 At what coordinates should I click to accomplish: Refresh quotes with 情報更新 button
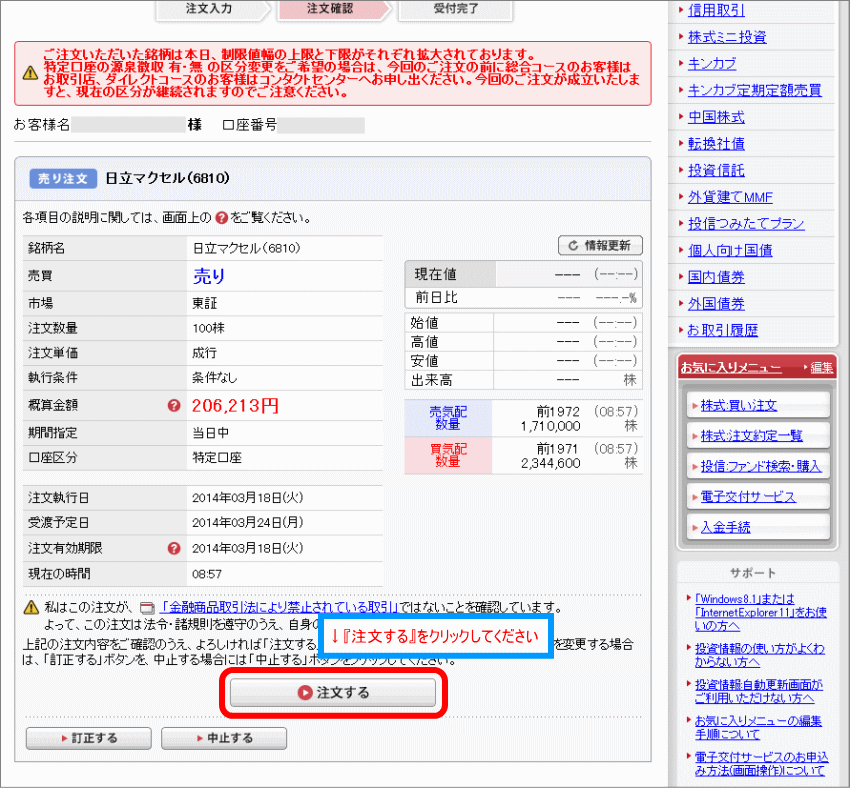pyautogui.click(x=600, y=246)
